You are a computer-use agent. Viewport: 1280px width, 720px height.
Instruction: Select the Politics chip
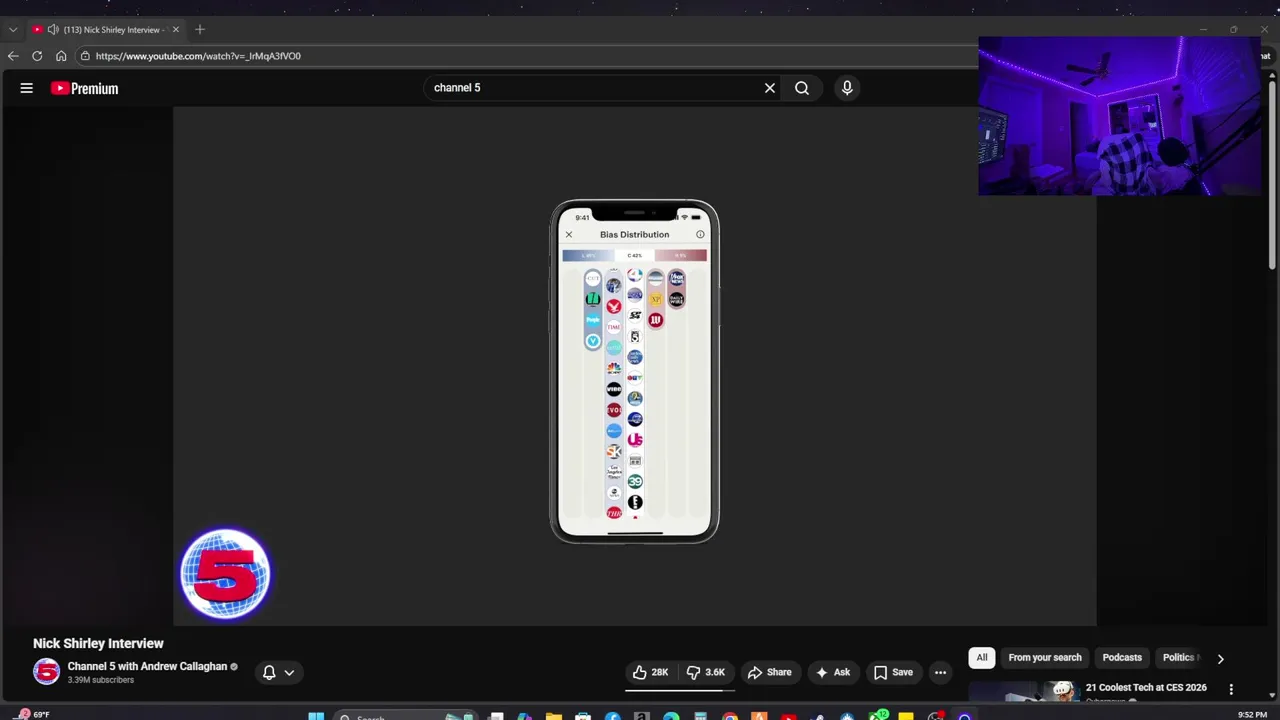[1178, 657]
